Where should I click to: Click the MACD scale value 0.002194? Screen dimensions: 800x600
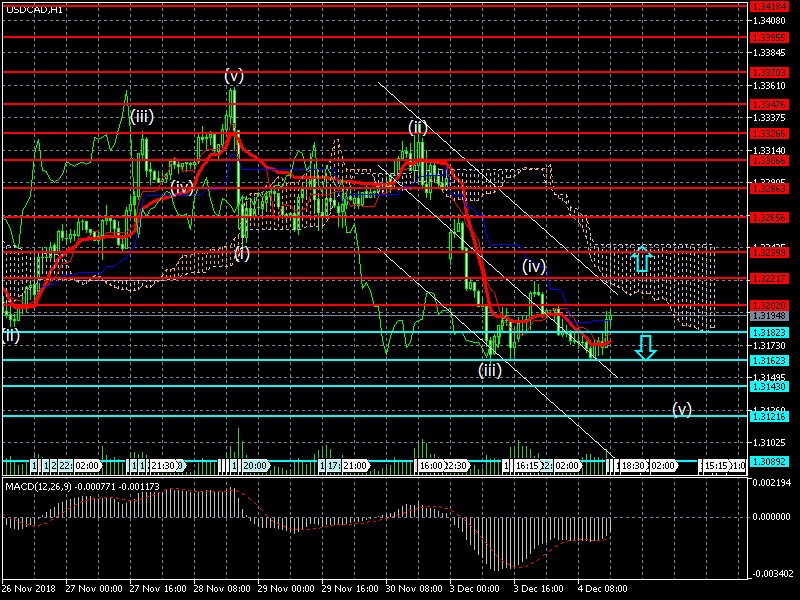pyautogui.click(x=771, y=483)
